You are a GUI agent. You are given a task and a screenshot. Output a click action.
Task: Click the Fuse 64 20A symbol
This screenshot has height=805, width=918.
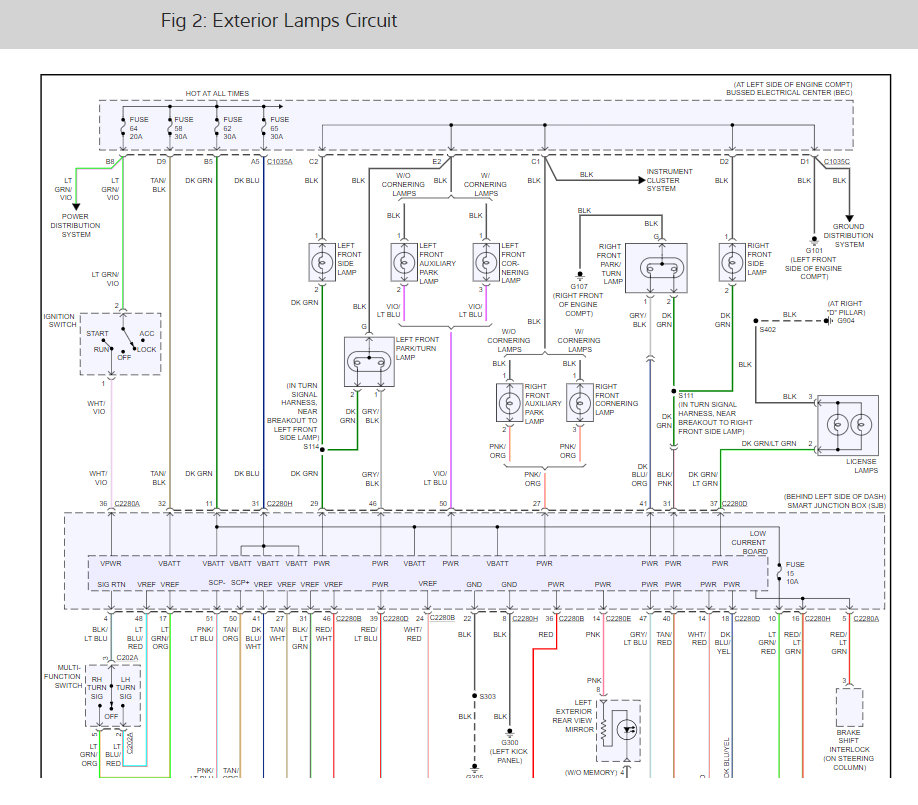point(123,128)
